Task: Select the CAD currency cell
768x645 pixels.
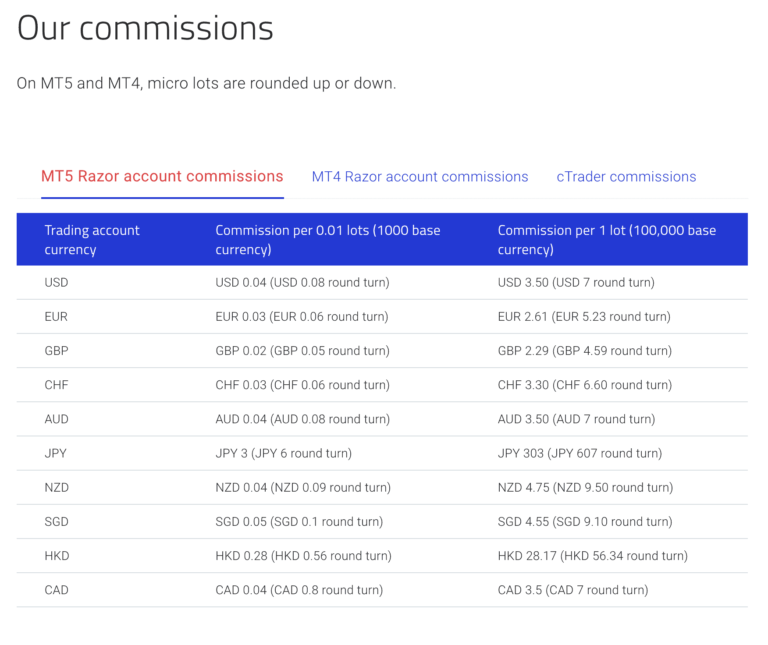Action: pos(56,590)
